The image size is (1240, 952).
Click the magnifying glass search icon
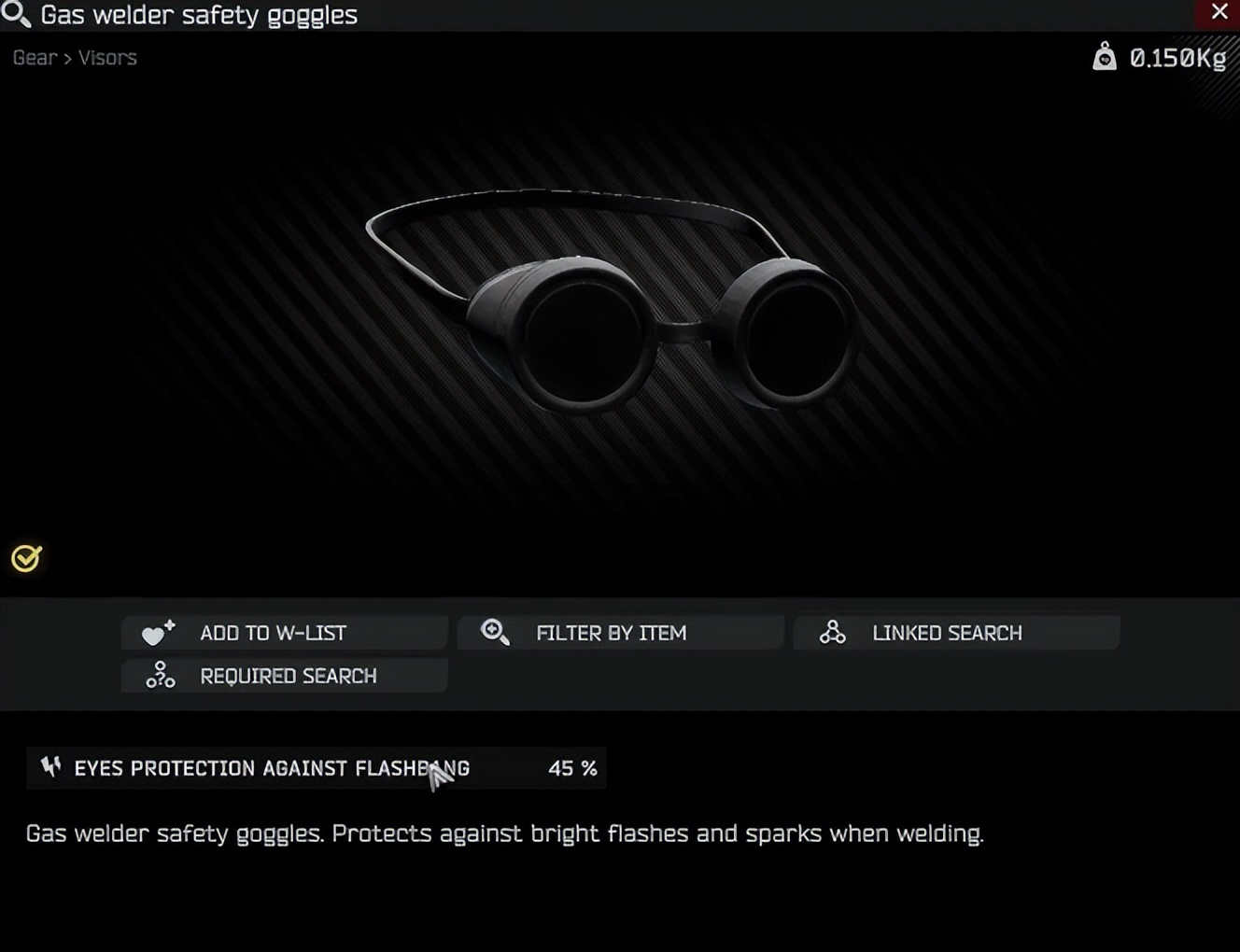16,14
